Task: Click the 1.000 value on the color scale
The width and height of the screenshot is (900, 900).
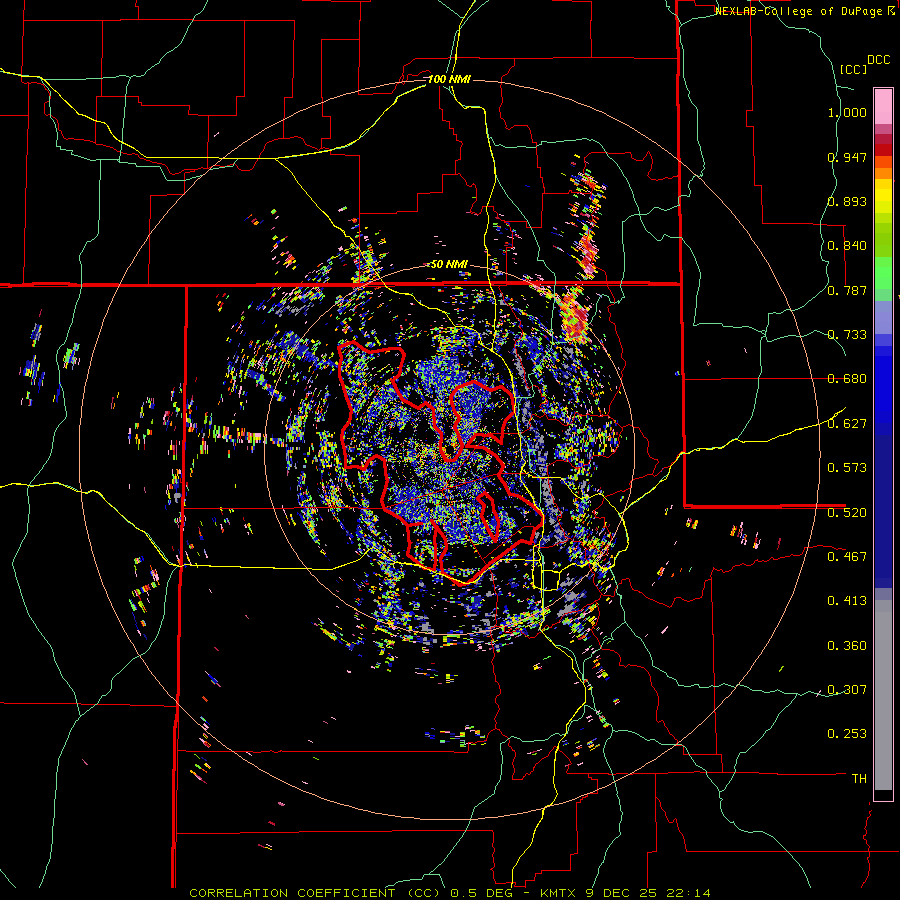Action: click(847, 112)
